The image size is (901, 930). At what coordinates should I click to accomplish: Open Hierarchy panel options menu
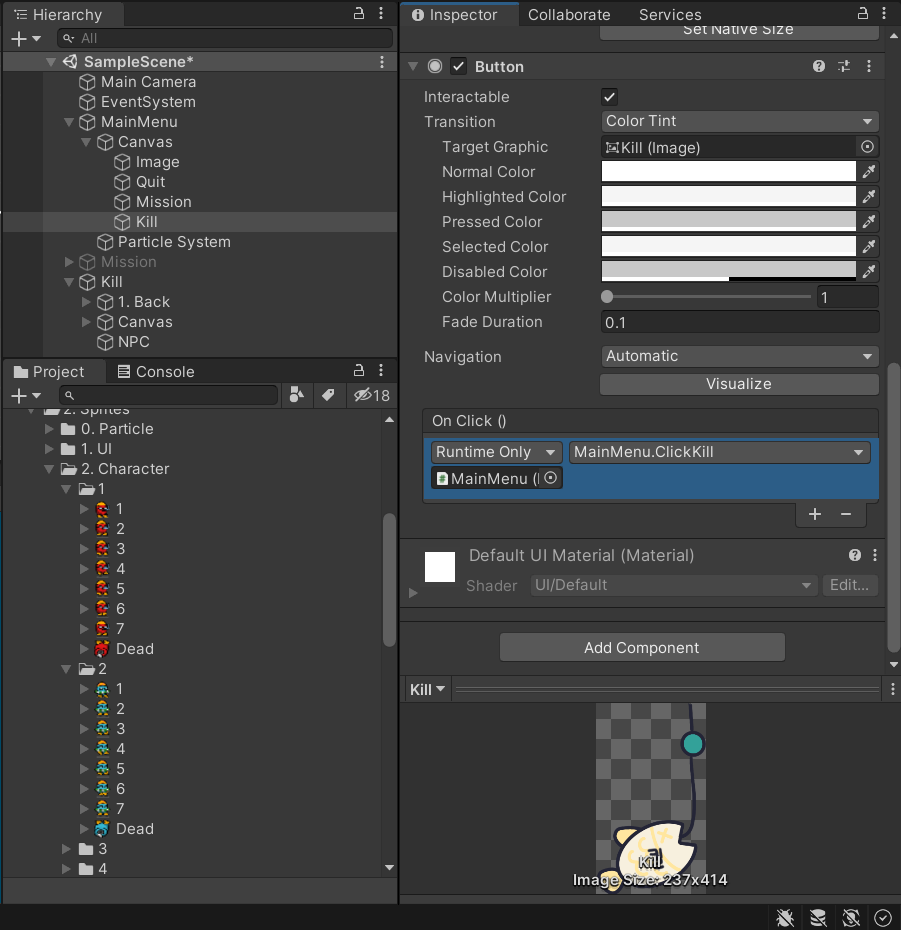pyautogui.click(x=381, y=13)
